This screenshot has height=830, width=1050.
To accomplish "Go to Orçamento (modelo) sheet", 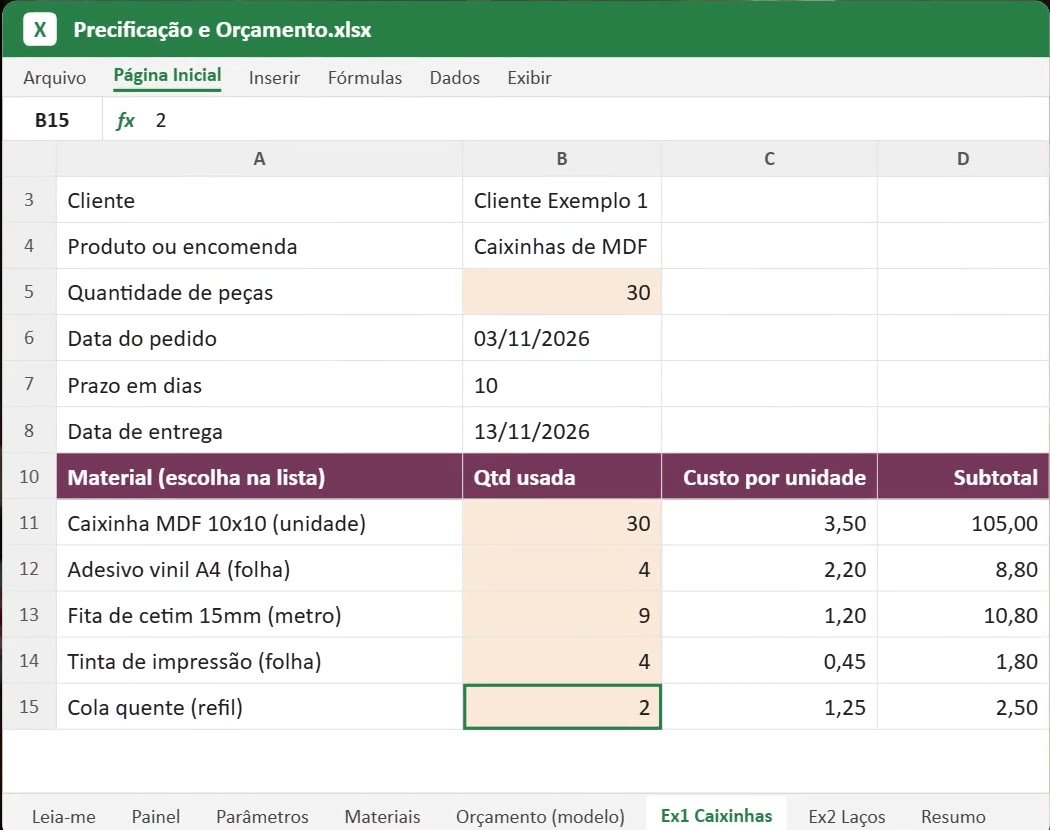I will point(540,817).
